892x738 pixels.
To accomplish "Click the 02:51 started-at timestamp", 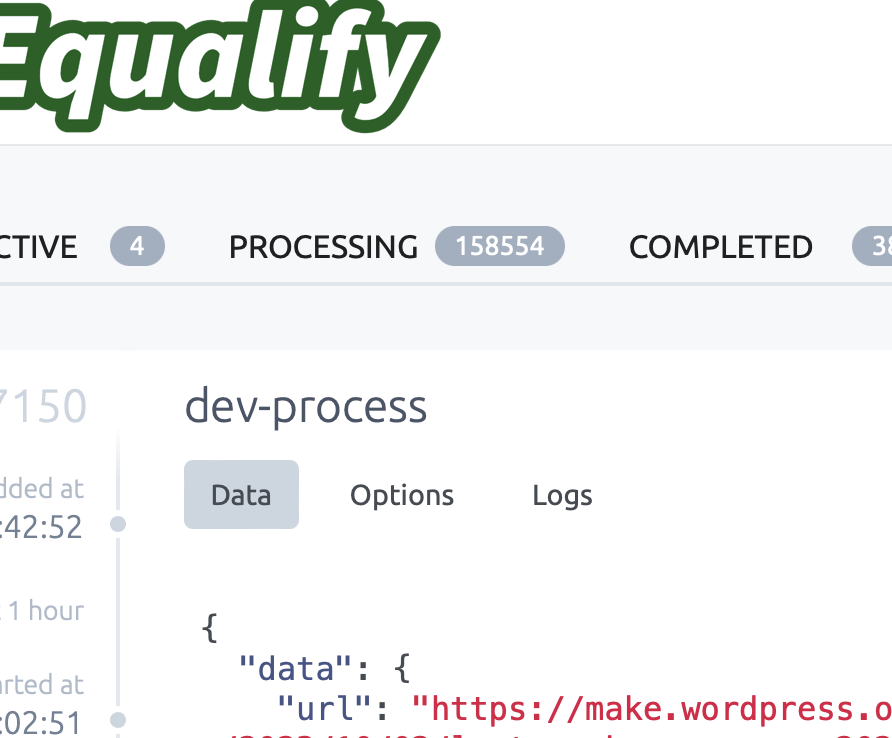I will [42, 723].
